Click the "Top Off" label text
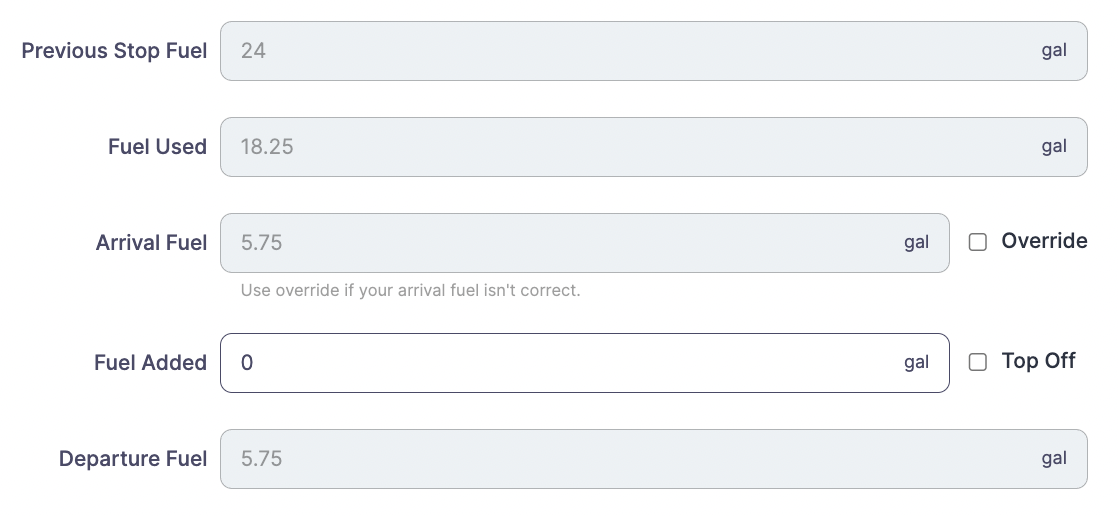The height and width of the screenshot is (516, 1118). click(x=1038, y=361)
